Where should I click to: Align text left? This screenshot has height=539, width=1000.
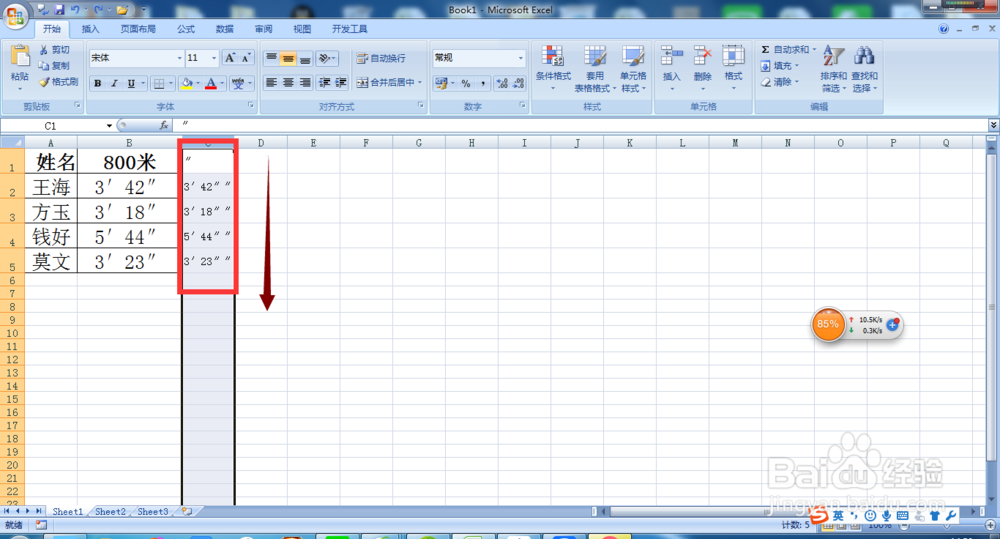(x=272, y=82)
